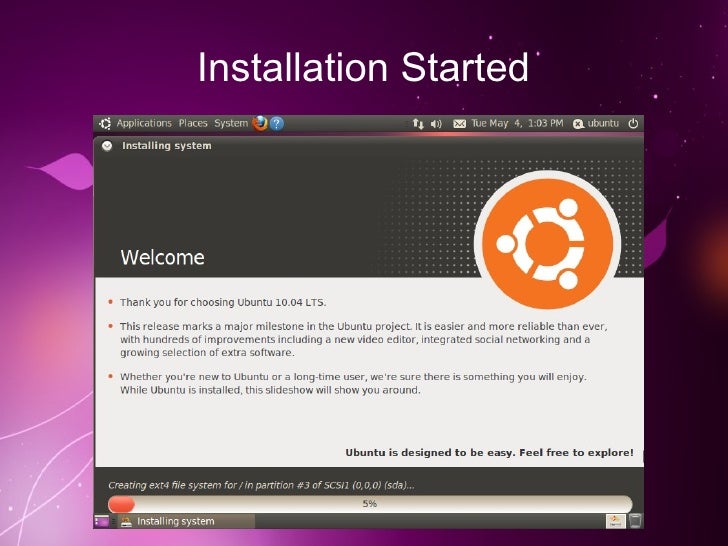Open the Places menu
This screenshot has width=728, height=546.
pyautogui.click(x=193, y=124)
